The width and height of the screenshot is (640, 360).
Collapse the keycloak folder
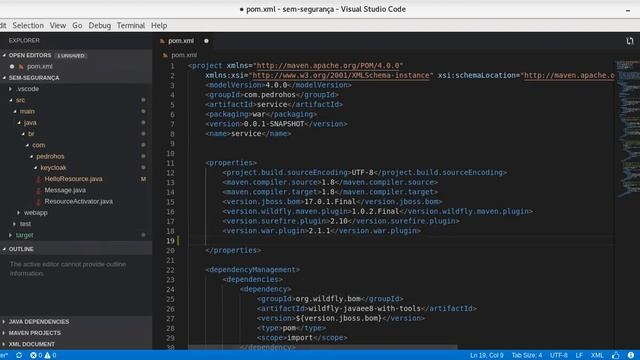(x=35, y=168)
